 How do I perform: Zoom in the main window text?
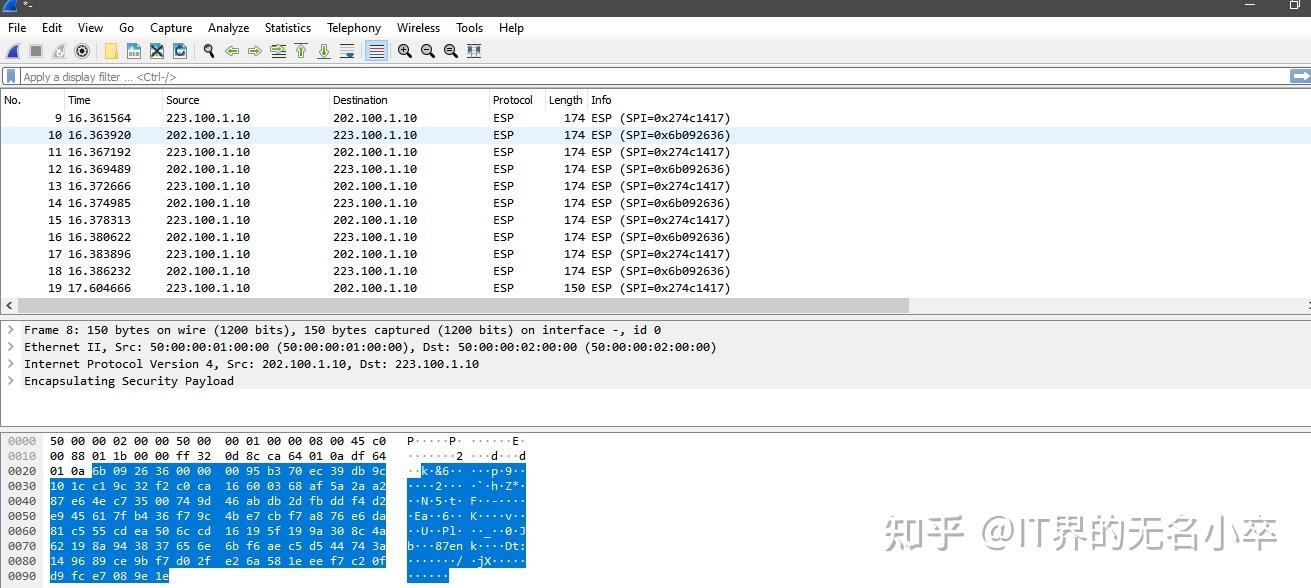pos(405,51)
